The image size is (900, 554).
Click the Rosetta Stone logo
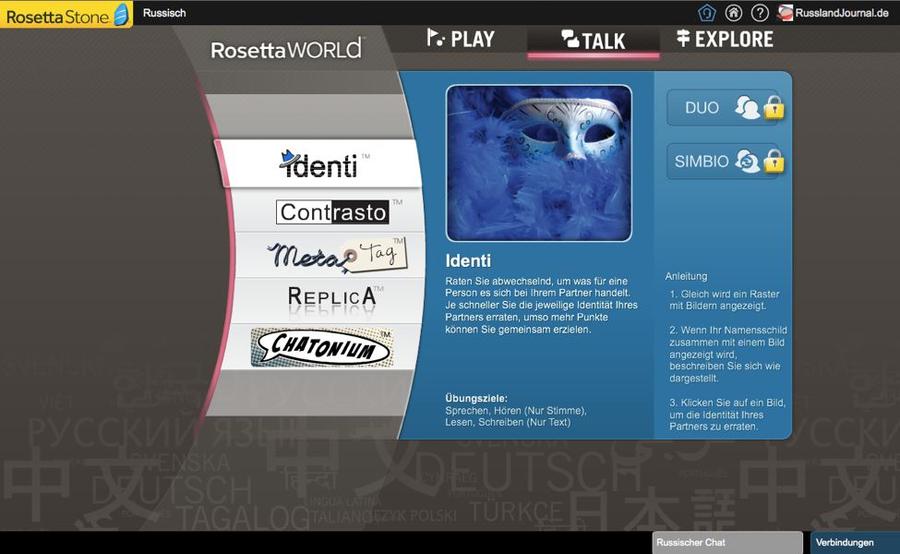coord(67,14)
